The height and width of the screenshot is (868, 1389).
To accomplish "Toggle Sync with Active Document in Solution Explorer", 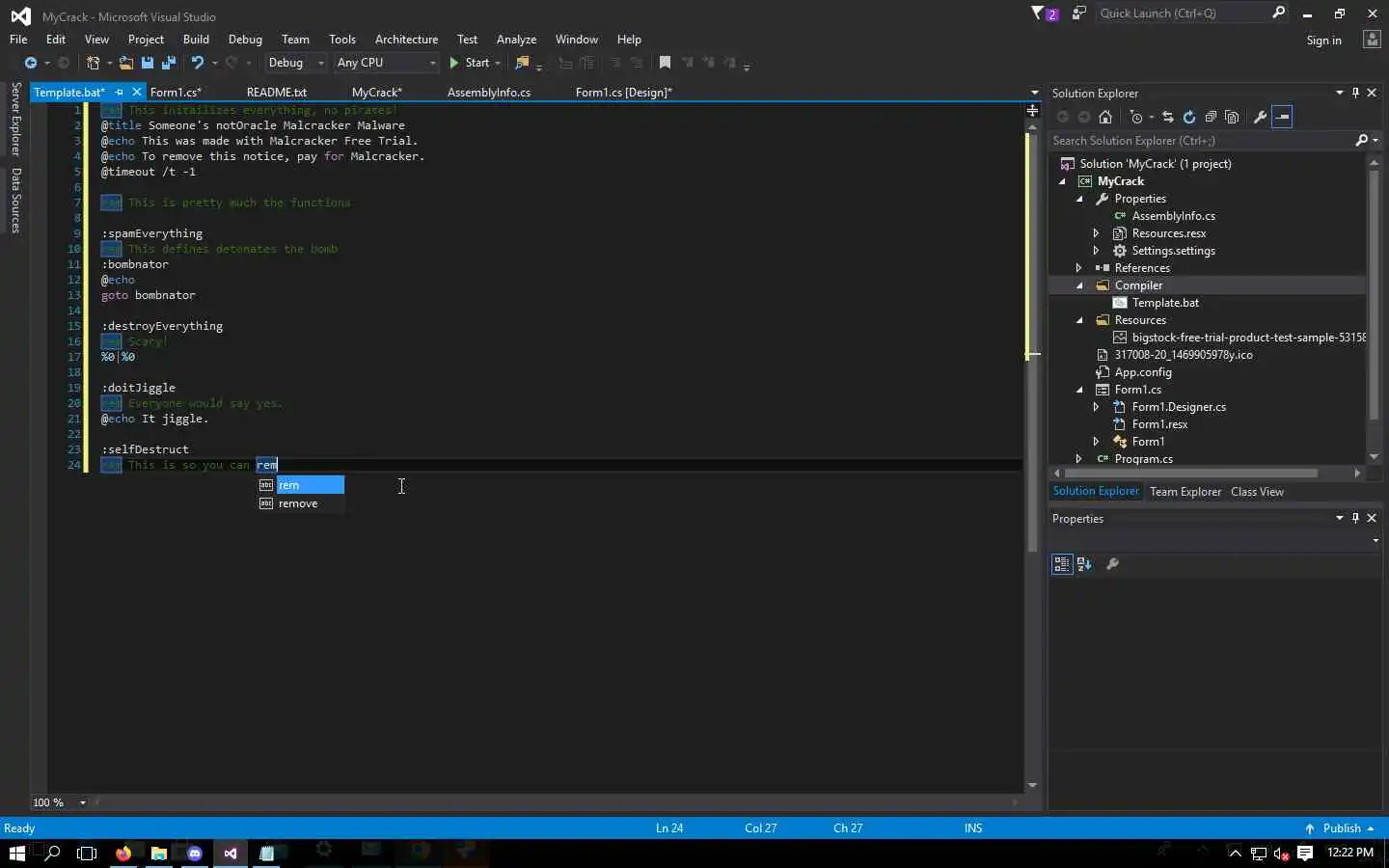I will pos(1168,117).
